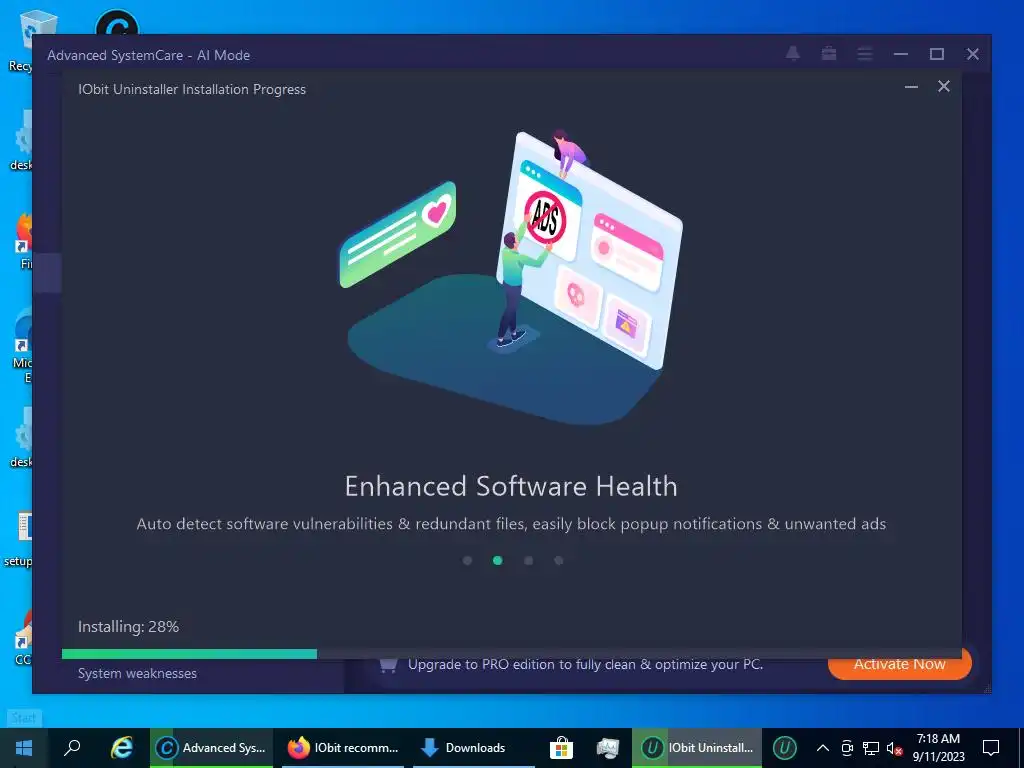
Task: Switch to Advanced SystemCare taskbar button
Action: [212, 748]
